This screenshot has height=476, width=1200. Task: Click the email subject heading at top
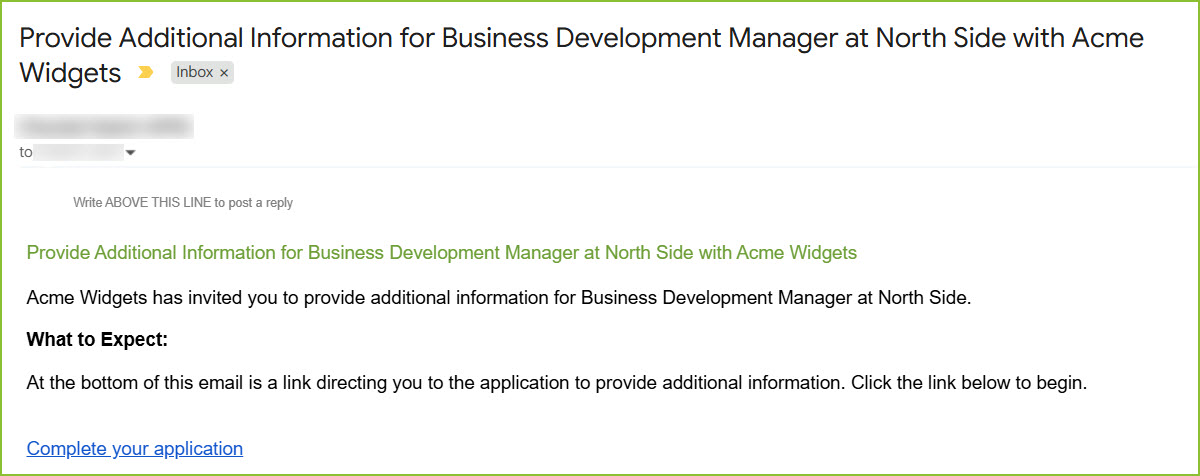[x=581, y=55]
